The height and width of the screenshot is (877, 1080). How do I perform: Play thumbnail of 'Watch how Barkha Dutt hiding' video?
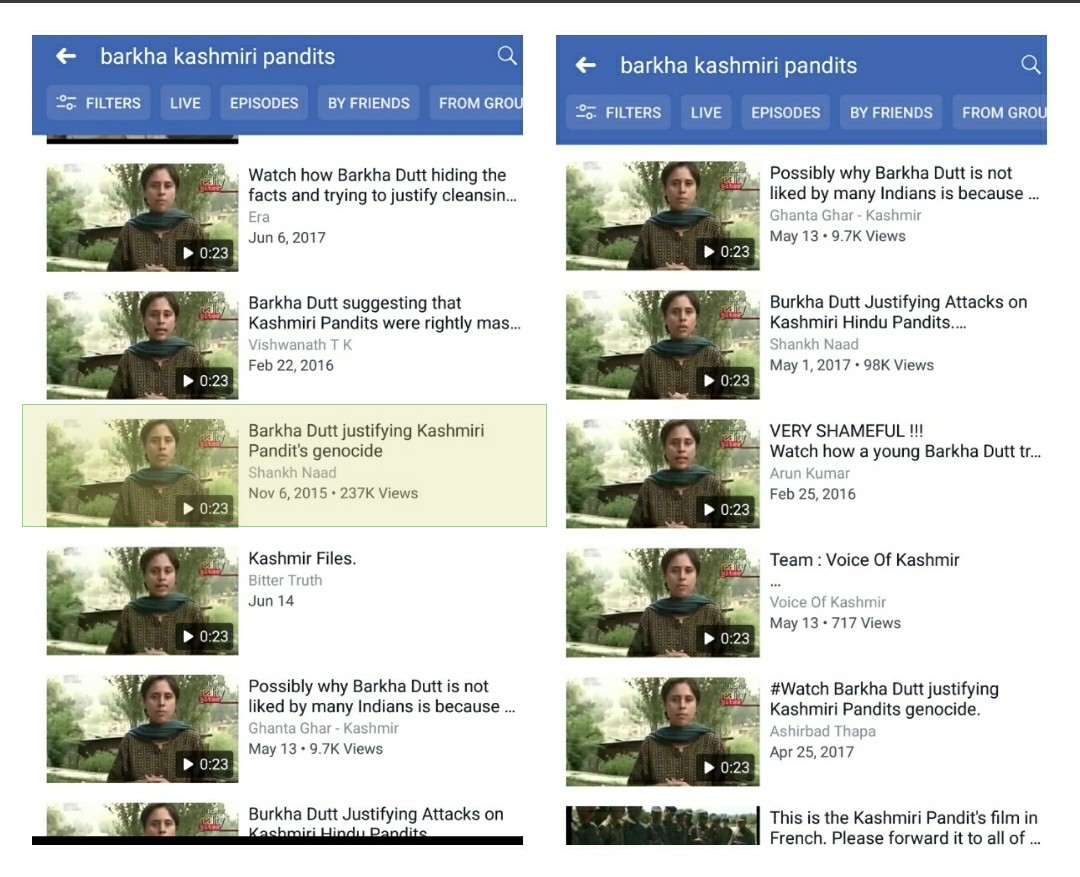143,217
